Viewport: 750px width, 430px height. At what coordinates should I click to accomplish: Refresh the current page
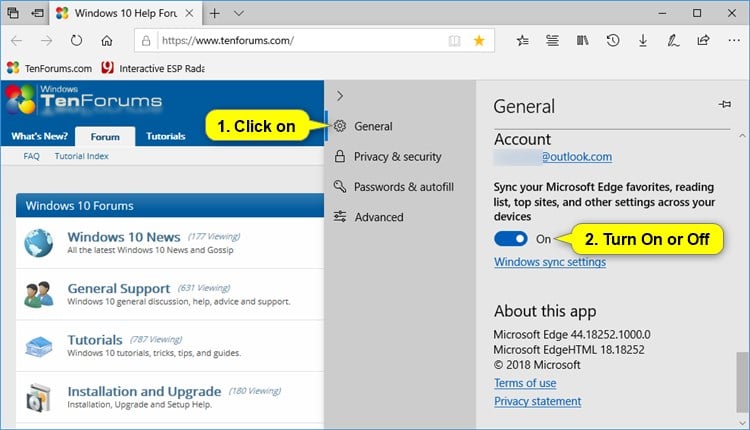click(x=77, y=41)
